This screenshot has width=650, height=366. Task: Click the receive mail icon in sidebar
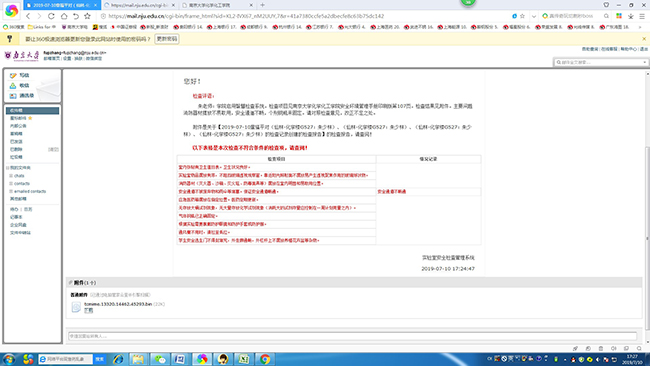13,85
